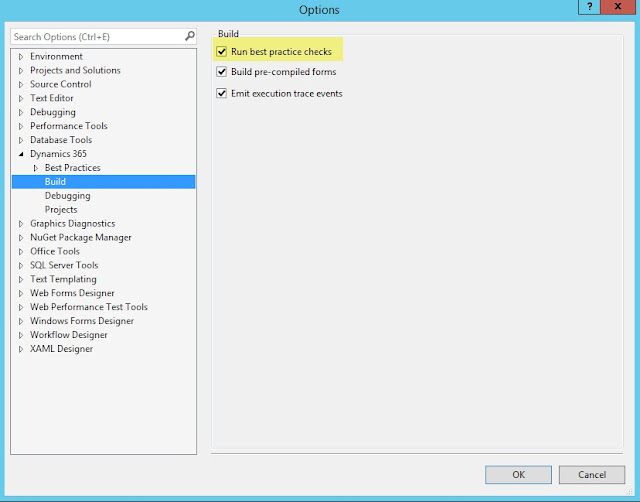The height and width of the screenshot is (502, 640).
Task: Select the Best Practices tree label
Action: click(x=72, y=167)
